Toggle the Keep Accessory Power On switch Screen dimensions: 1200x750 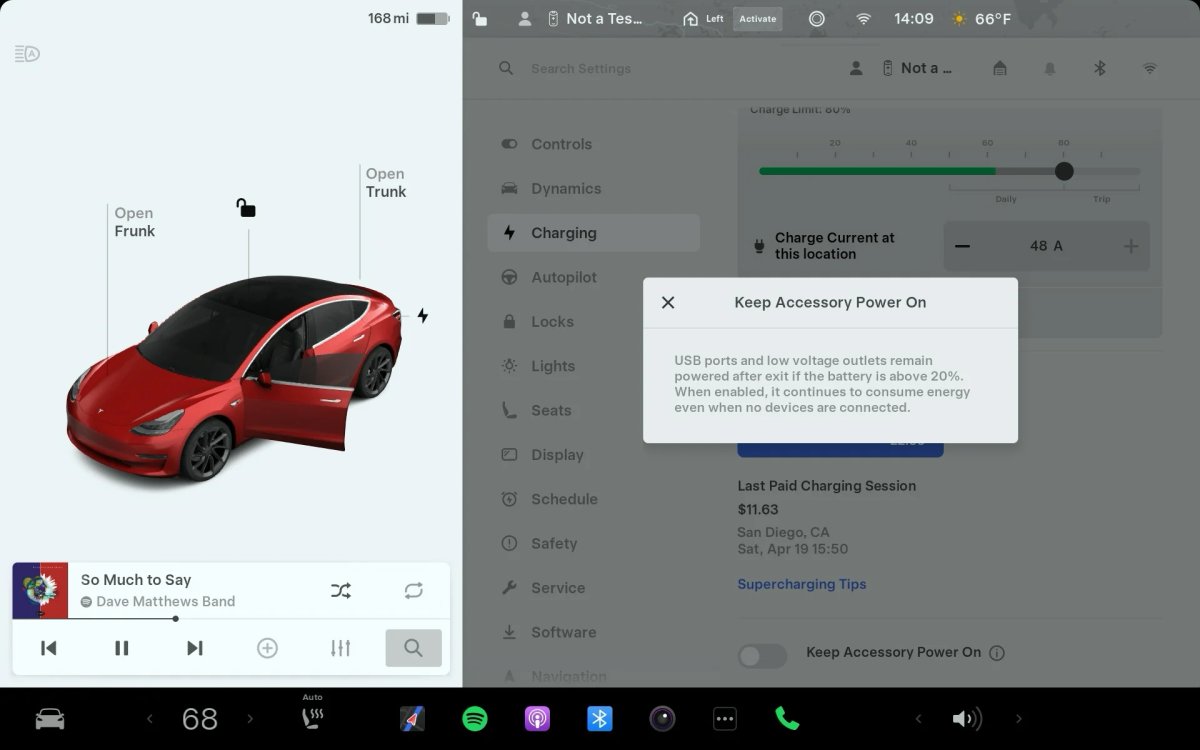762,655
